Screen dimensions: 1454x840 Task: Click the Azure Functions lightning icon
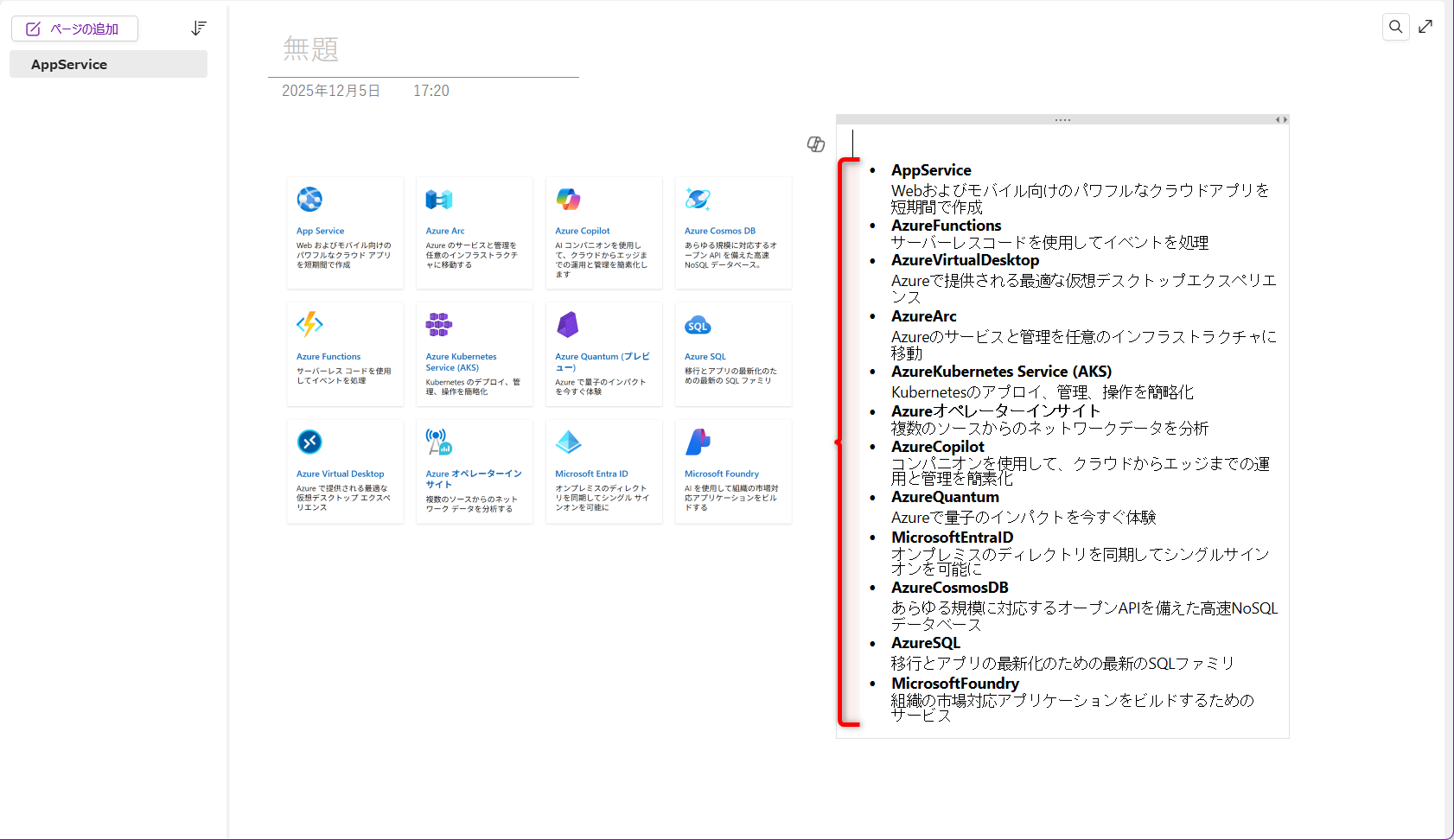point(309,324)
